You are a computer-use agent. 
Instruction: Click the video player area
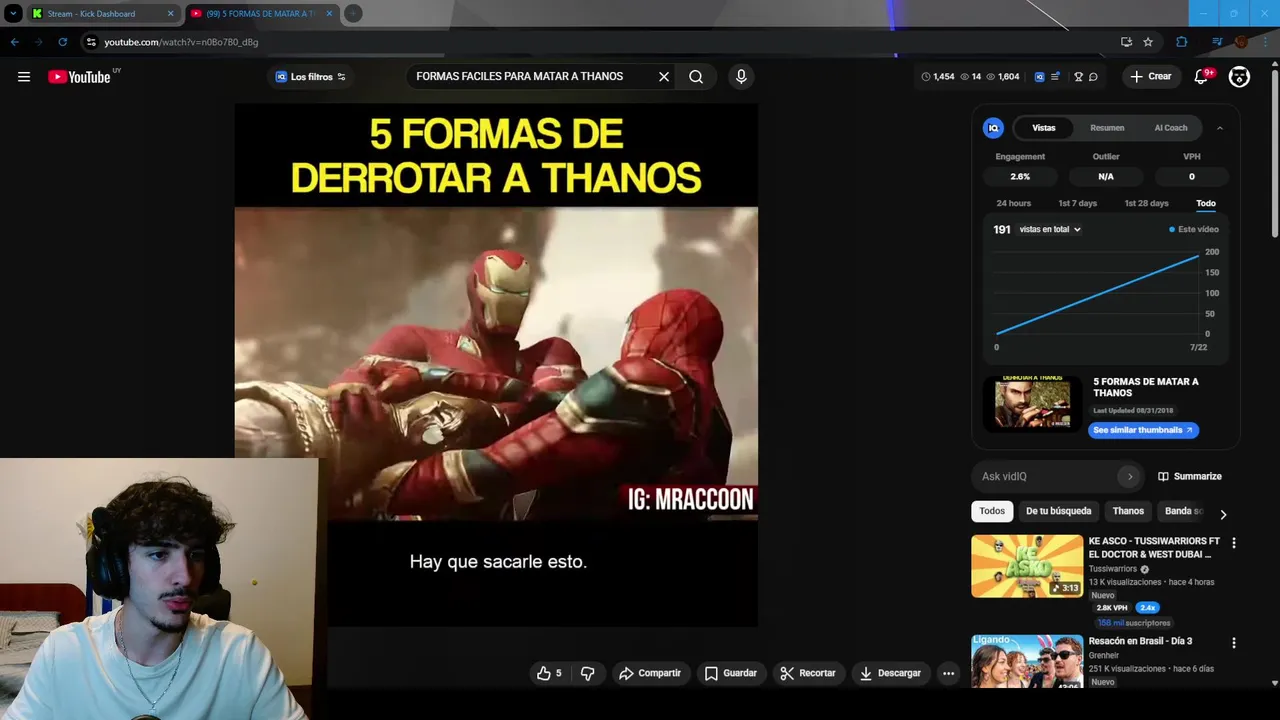(496, 365)
